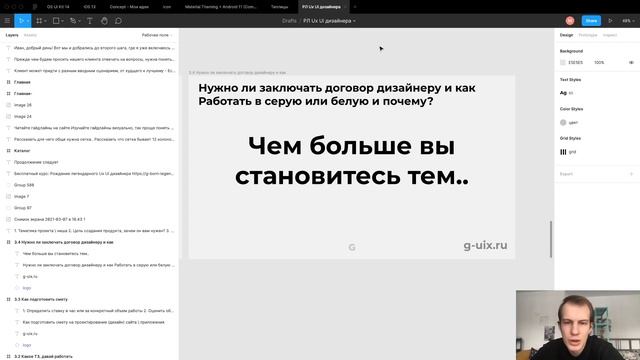Open Move tool options dropdown arrow
Image resolution: width=640 pixels, height=360 pixels.
28,21
